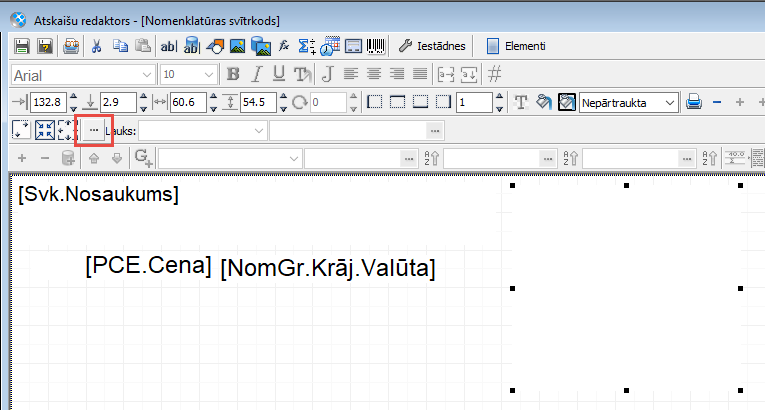Insert a database text field element
This screenshot has width=765, height=410.
pyautogui.click(x=191, y=46)
